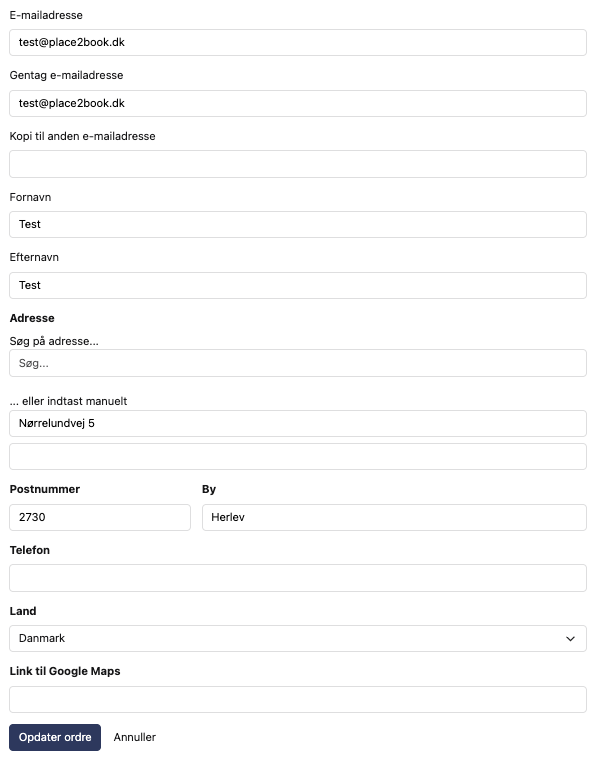Screen dimensions: 605x765
Task: Click into the Efternavn text field
Action: (x=297, y=285)
